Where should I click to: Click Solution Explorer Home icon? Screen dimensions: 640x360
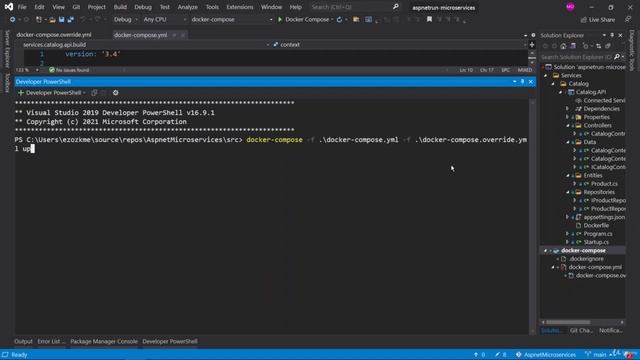click(563, 46)
